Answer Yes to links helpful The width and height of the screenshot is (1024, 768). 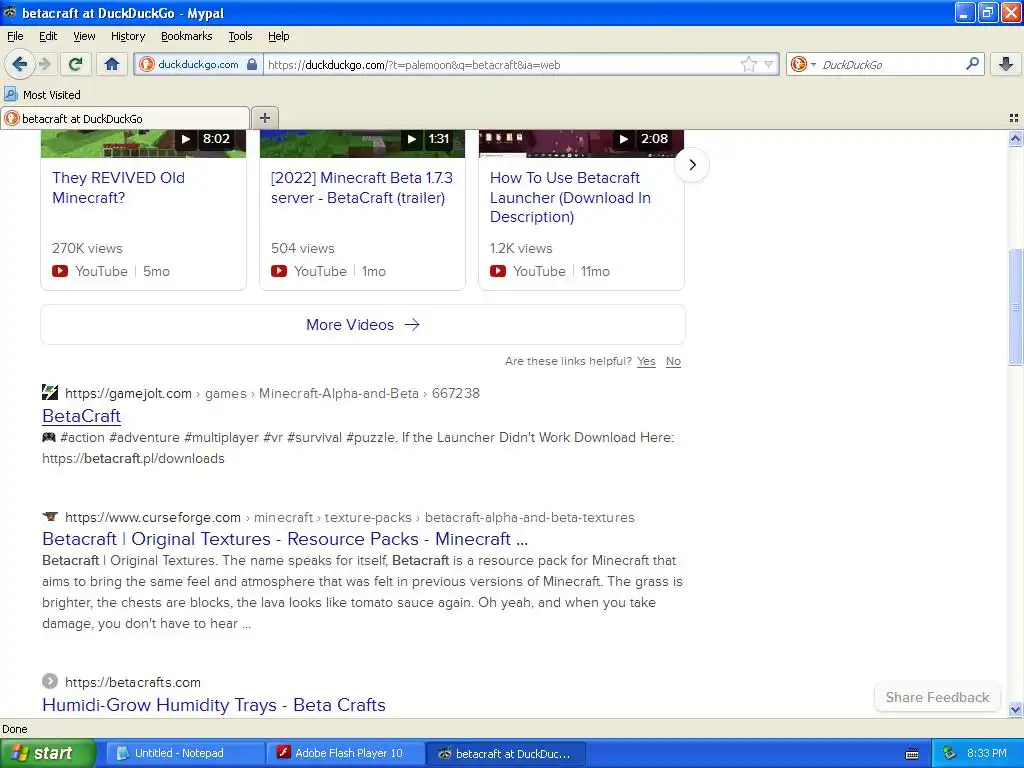[x=646, y=361]
